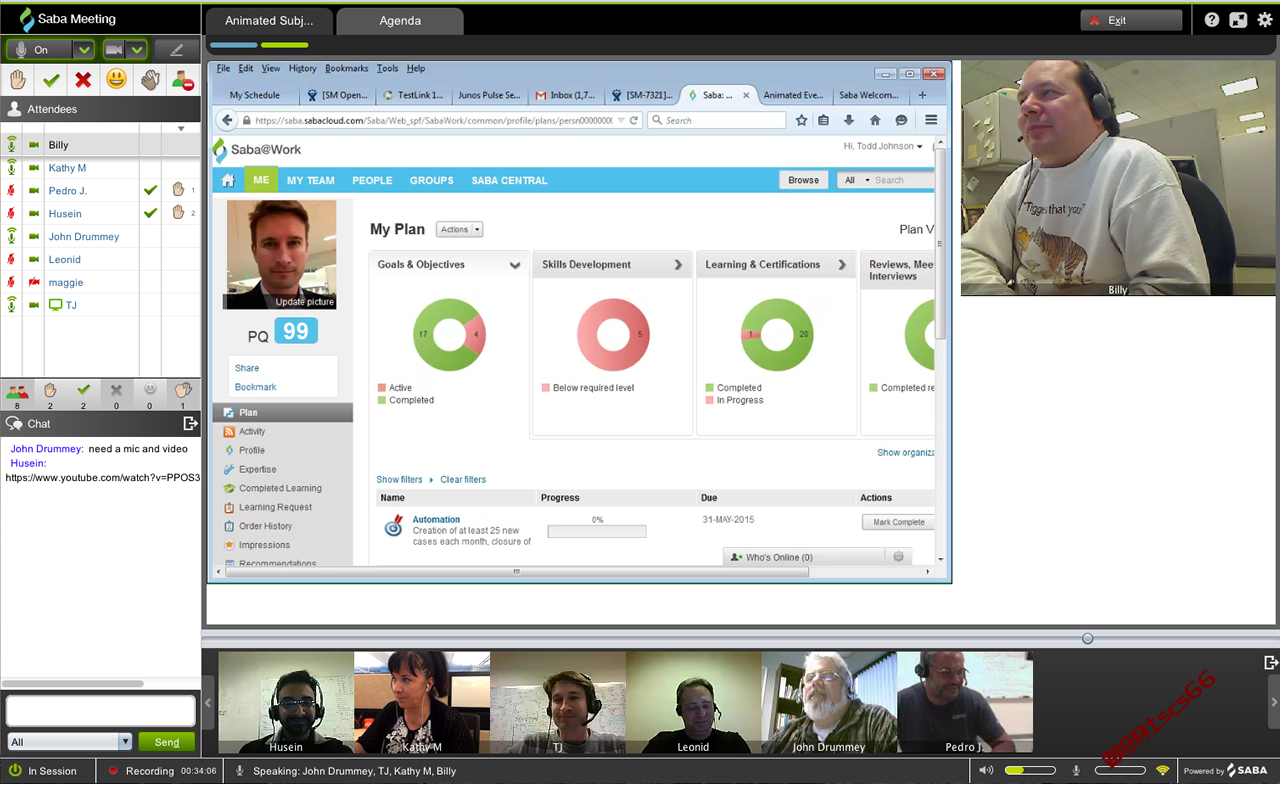Open Completed Learning sidebar item
The image size is (1280, 800).
280,488
